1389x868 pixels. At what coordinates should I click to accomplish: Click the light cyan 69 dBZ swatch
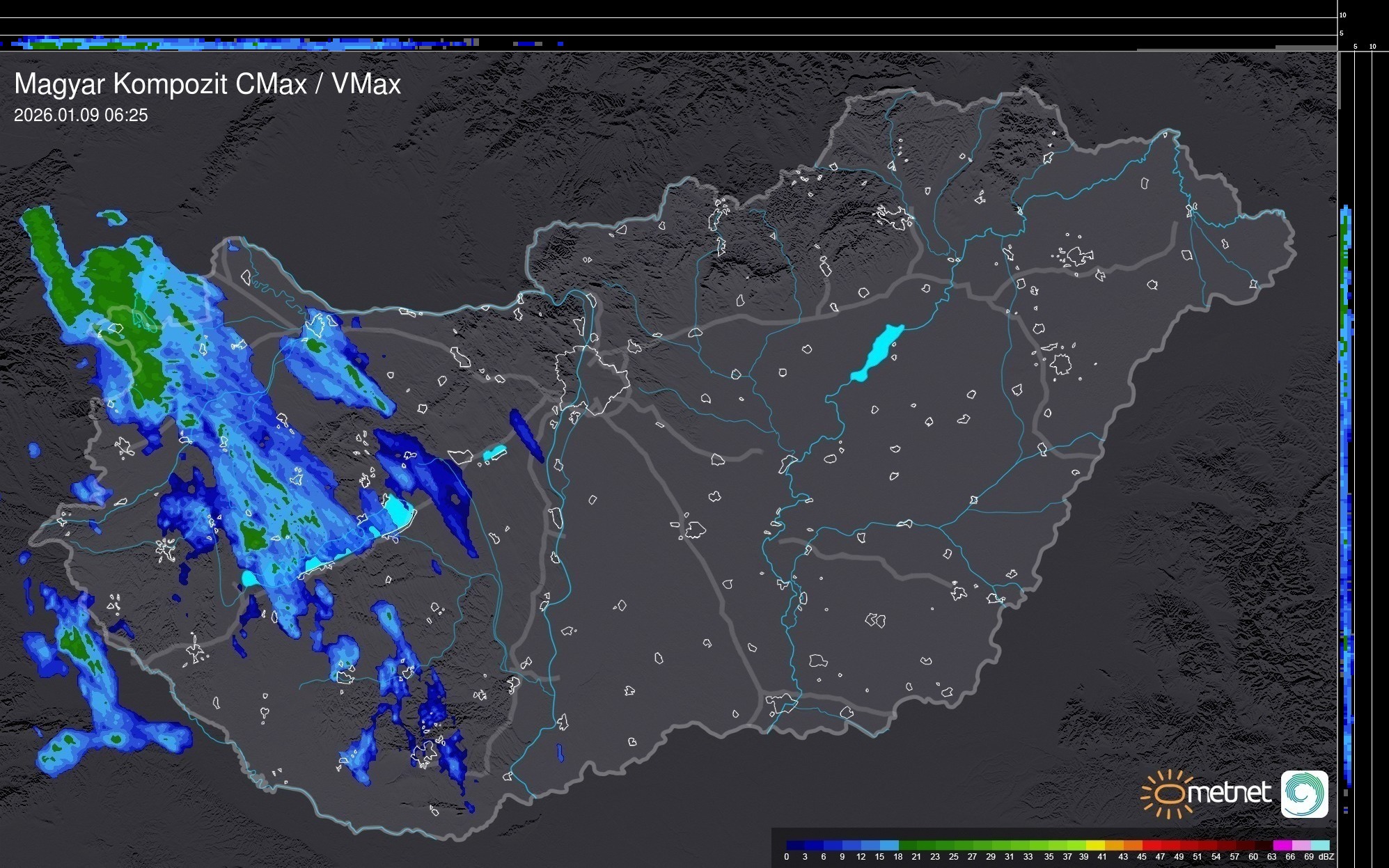tap(1319, 845)
